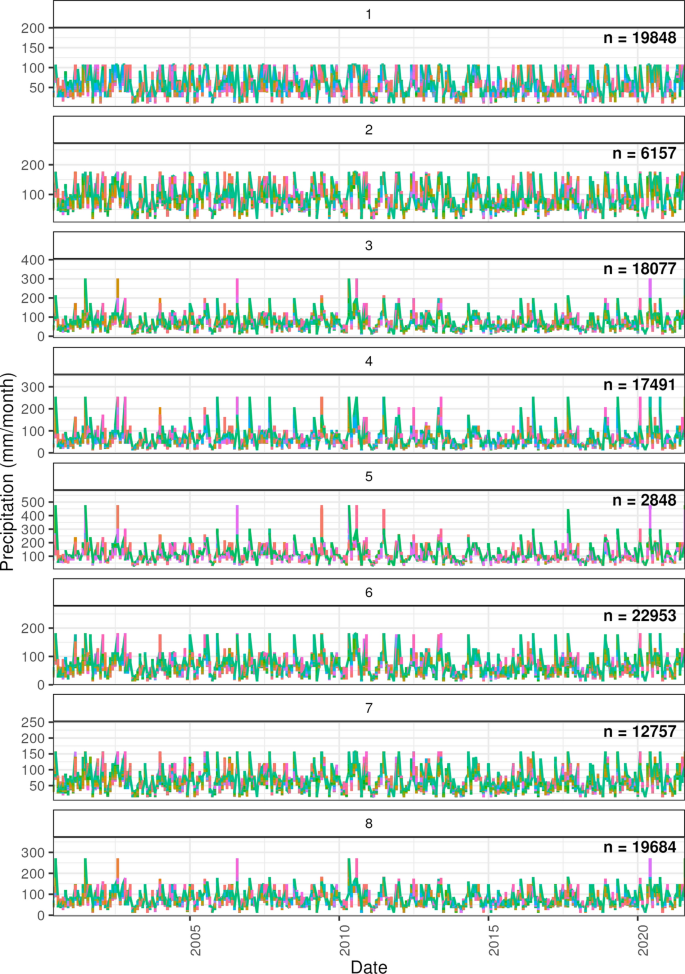Select the "n = 6157" annotation
The height and width of the screenshot is (974, 685).
644,153
